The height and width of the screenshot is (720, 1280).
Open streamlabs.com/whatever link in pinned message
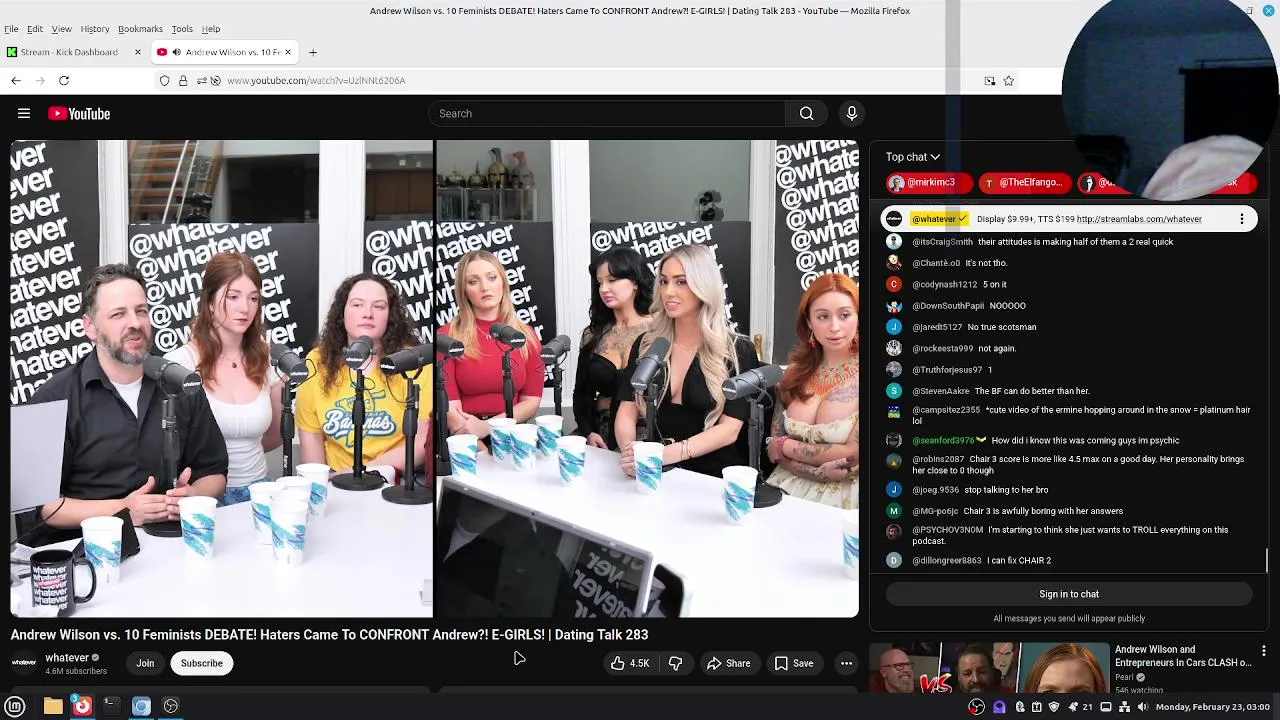point(1139,219)
